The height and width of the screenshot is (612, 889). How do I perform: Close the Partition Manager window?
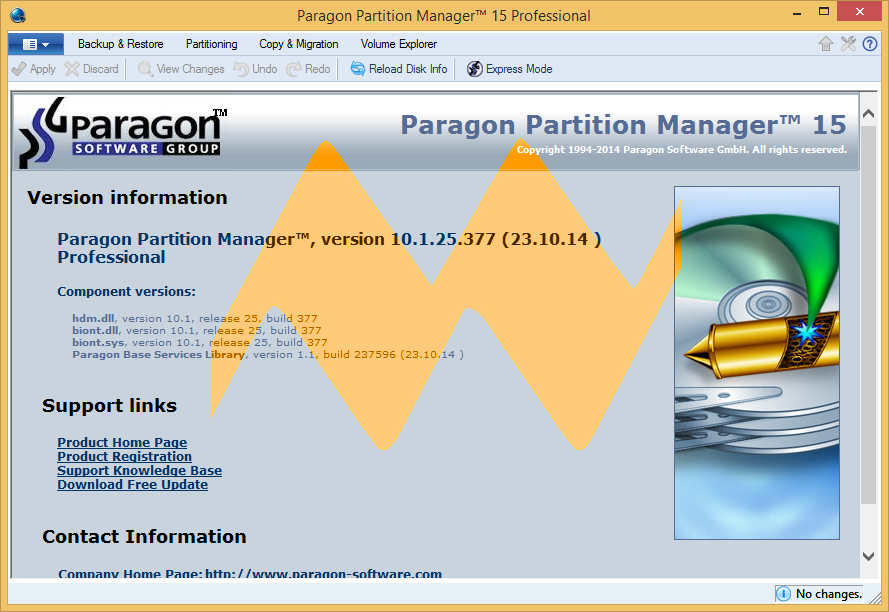[x=860, y=12]
